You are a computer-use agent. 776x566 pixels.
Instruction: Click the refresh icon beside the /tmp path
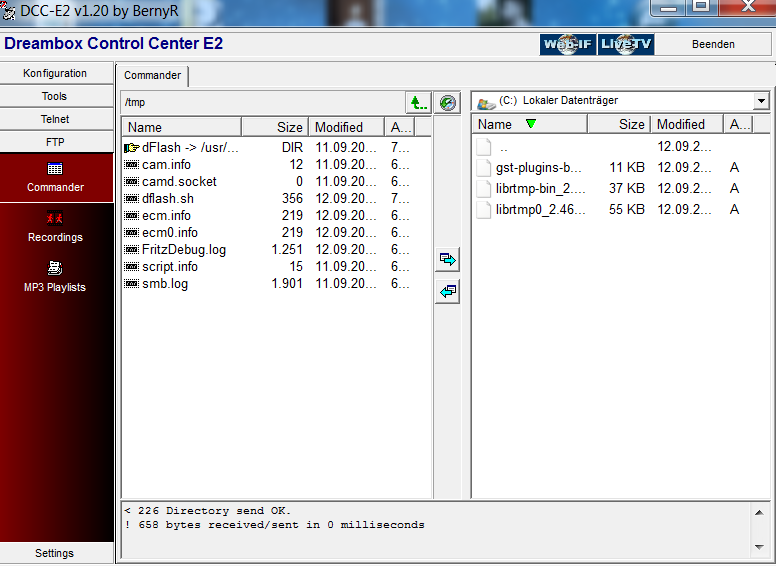(448, 102)
